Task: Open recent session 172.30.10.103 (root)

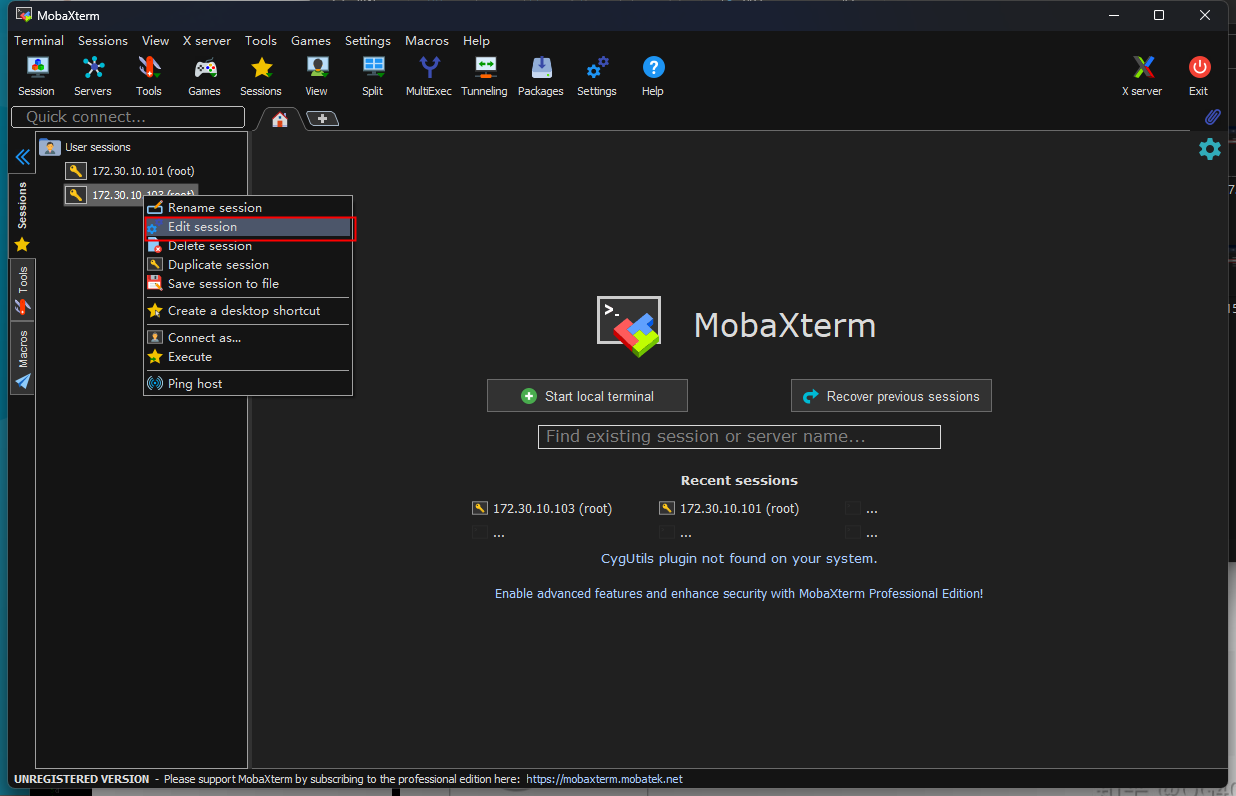Action: [542, 508]
